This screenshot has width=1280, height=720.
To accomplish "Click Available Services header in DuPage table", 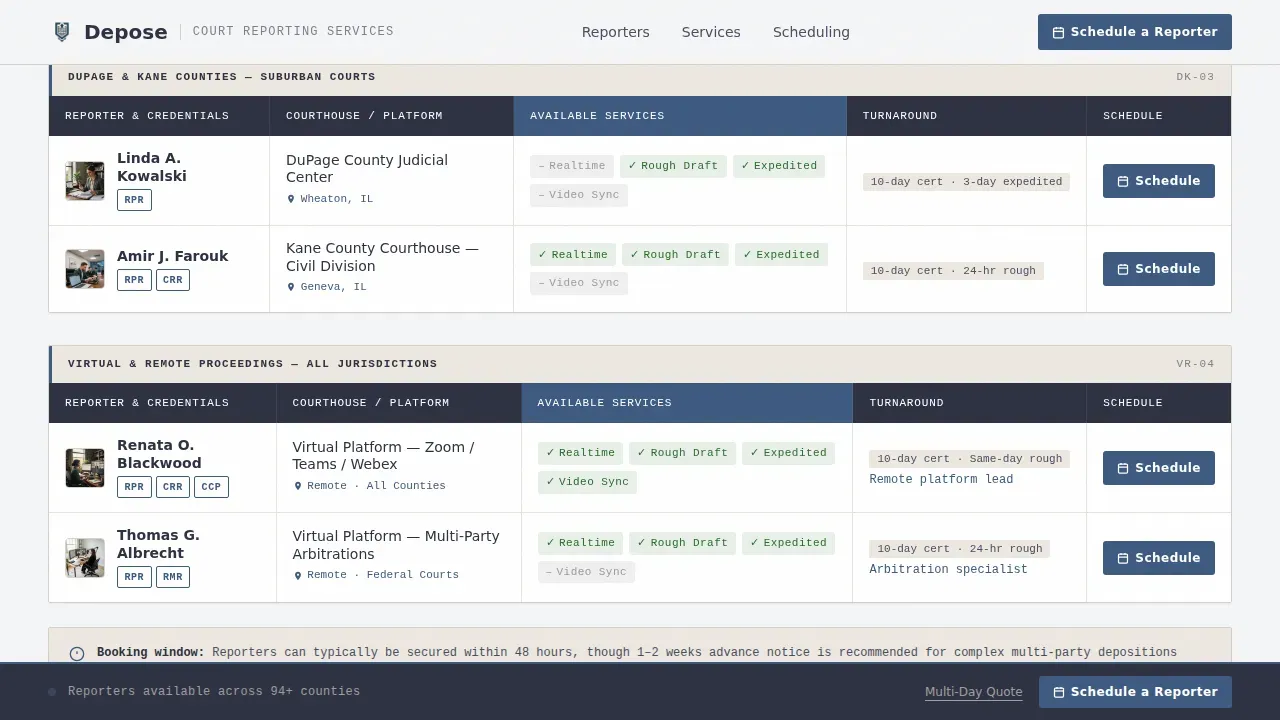I will coord(680,116).
